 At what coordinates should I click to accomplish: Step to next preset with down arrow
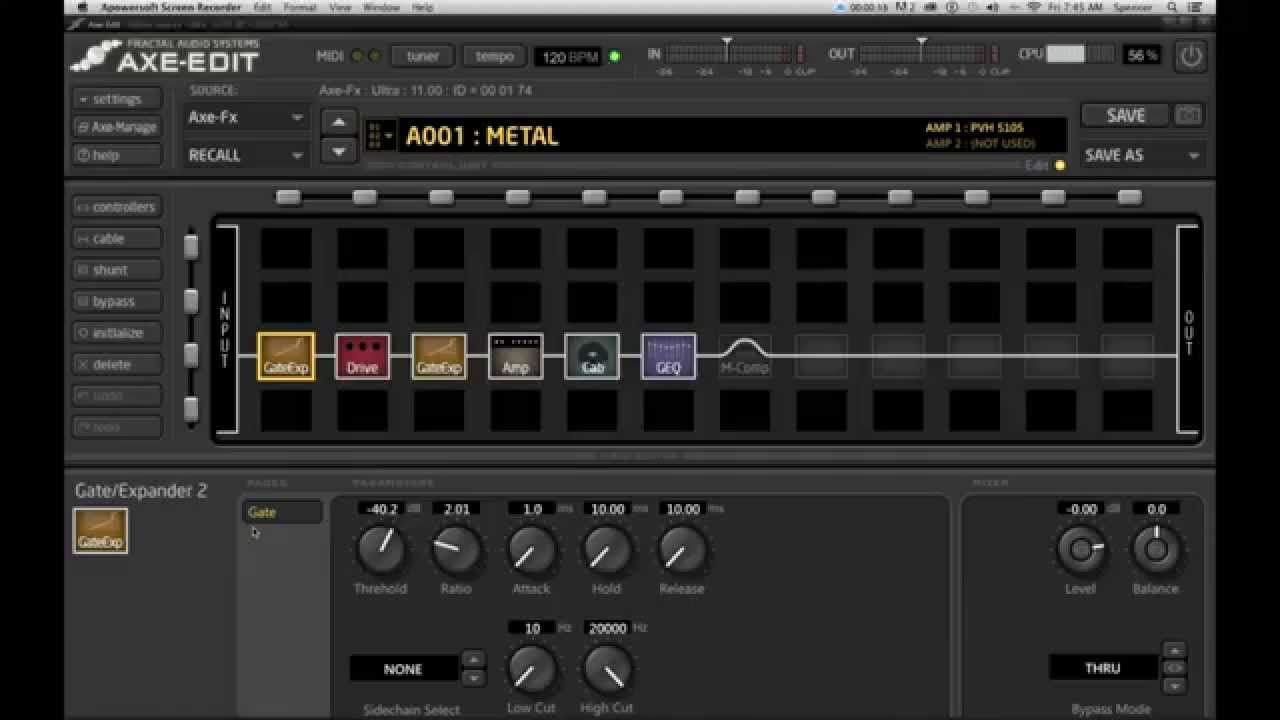339,151
